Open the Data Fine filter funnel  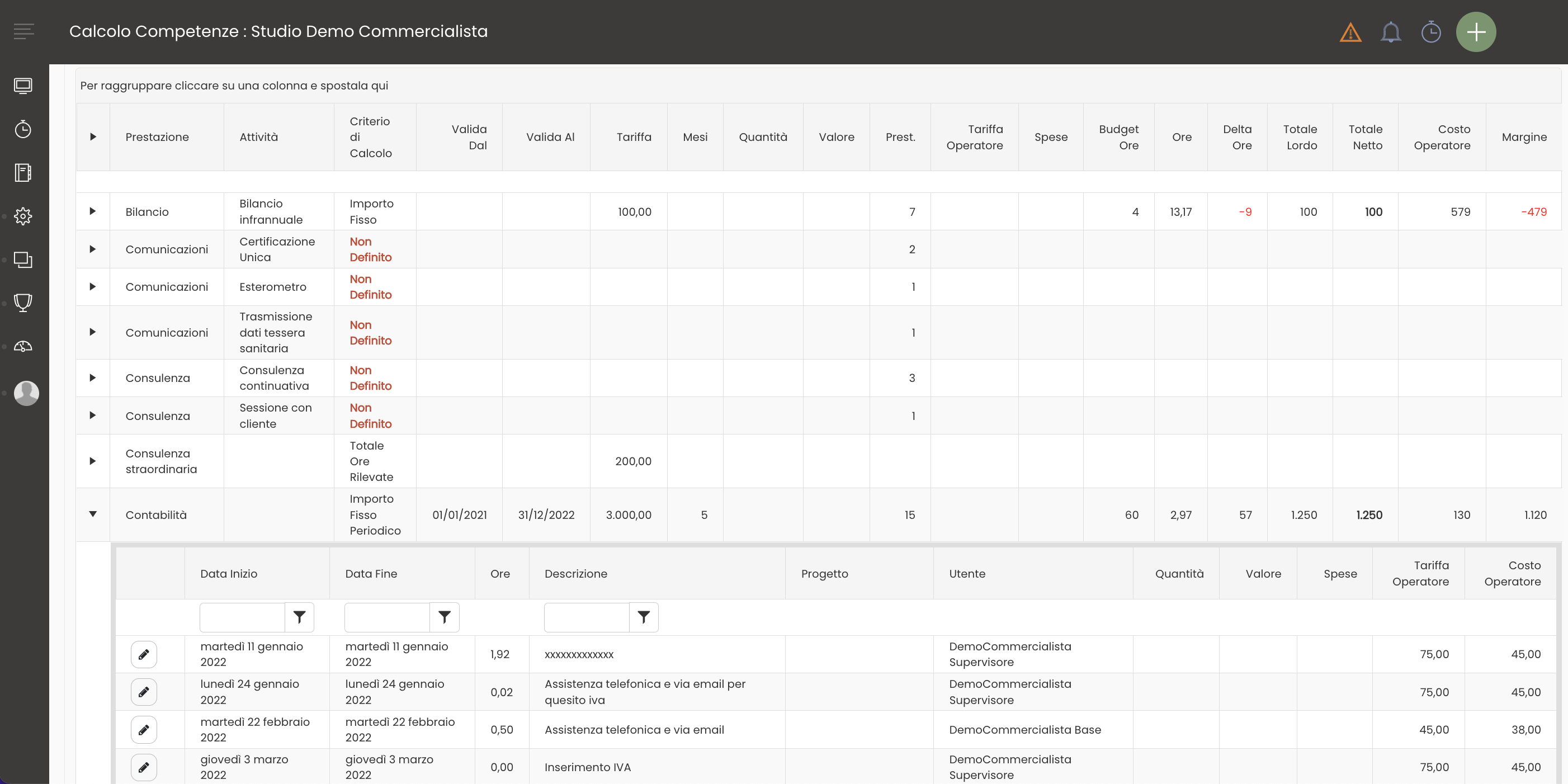click(x=445, y=617)
